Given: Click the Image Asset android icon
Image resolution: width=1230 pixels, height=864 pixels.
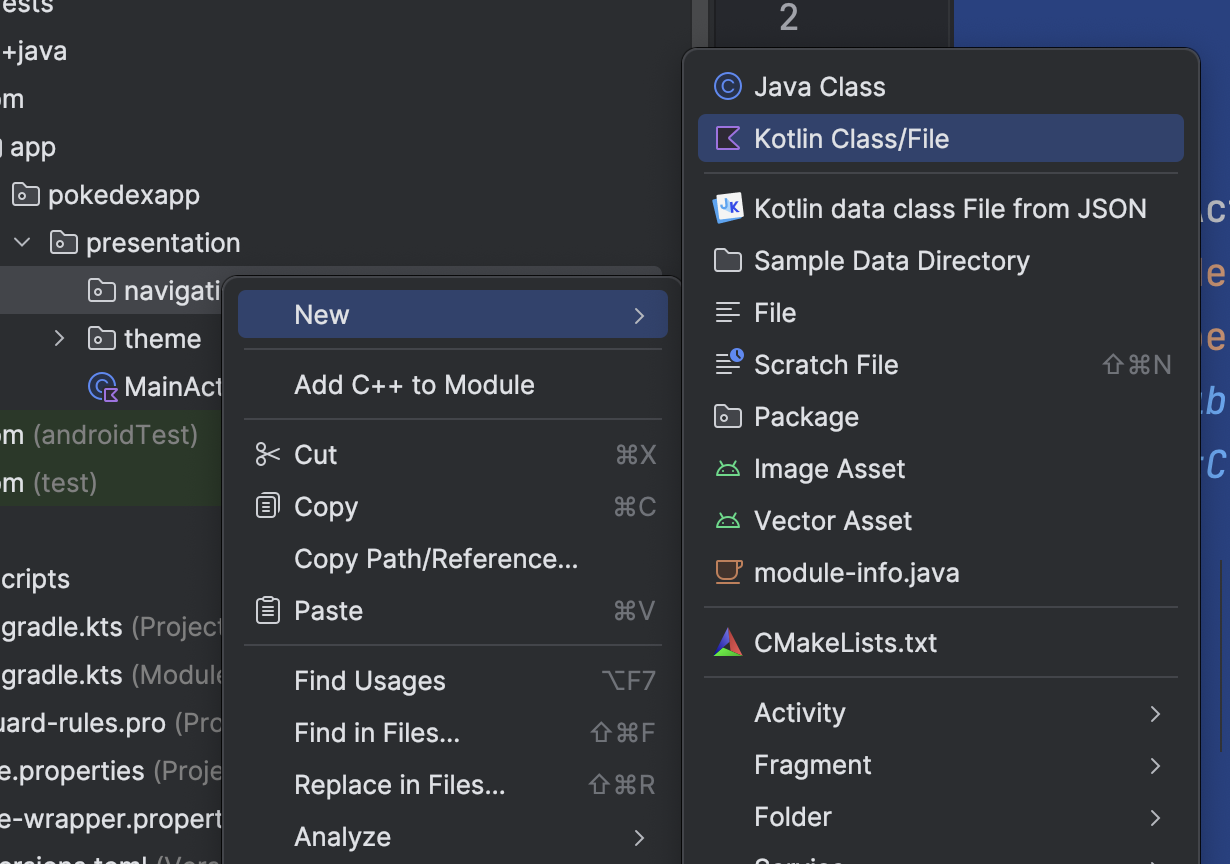Looking at the screenshot, I should point(727,469).
